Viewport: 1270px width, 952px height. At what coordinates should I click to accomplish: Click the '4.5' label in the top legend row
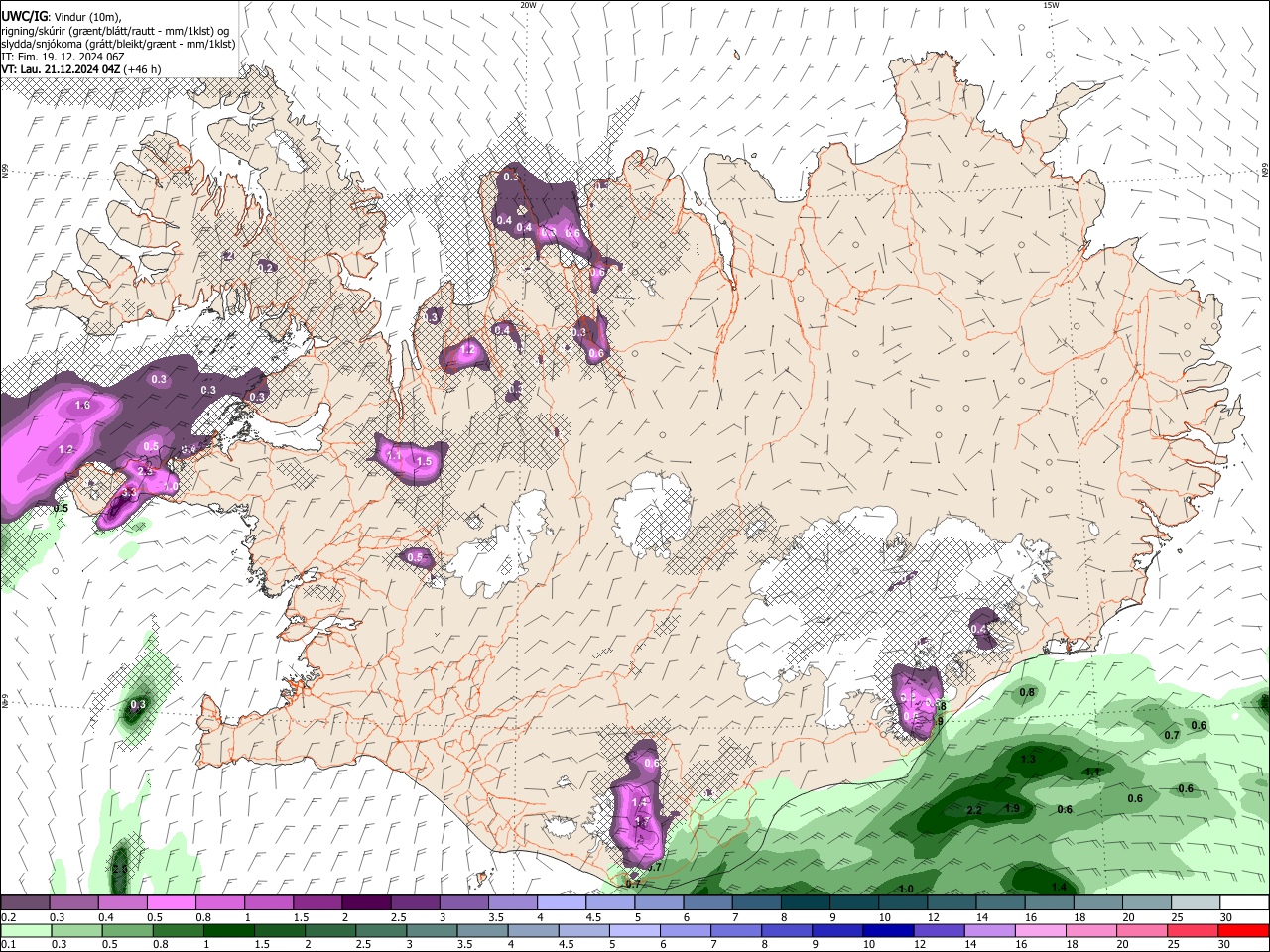(593, 917)
